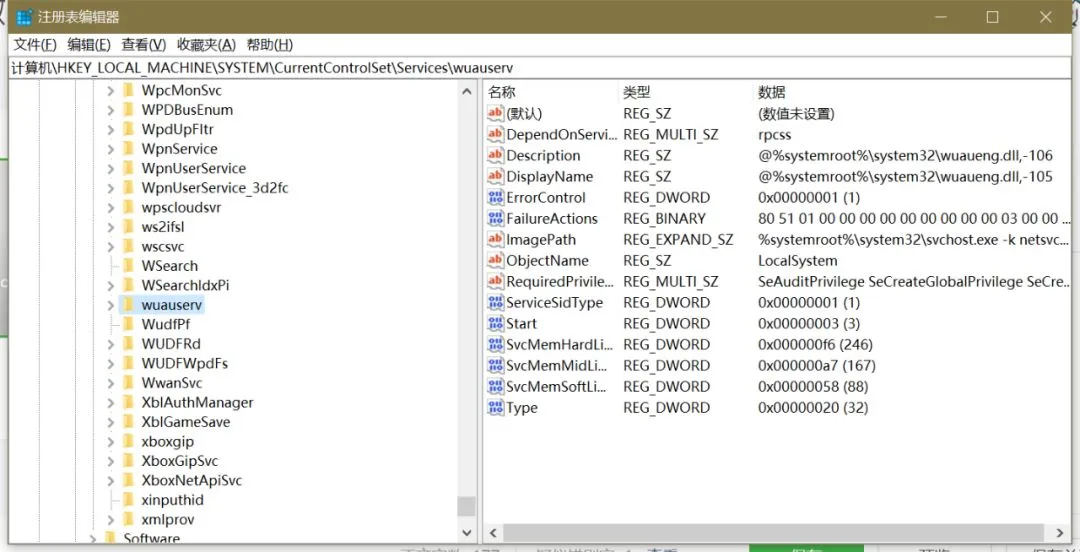Screen dimensions: 1080x552
Task: Click the ServiceSidType DWORD value icon
Action: click(495, 303)
